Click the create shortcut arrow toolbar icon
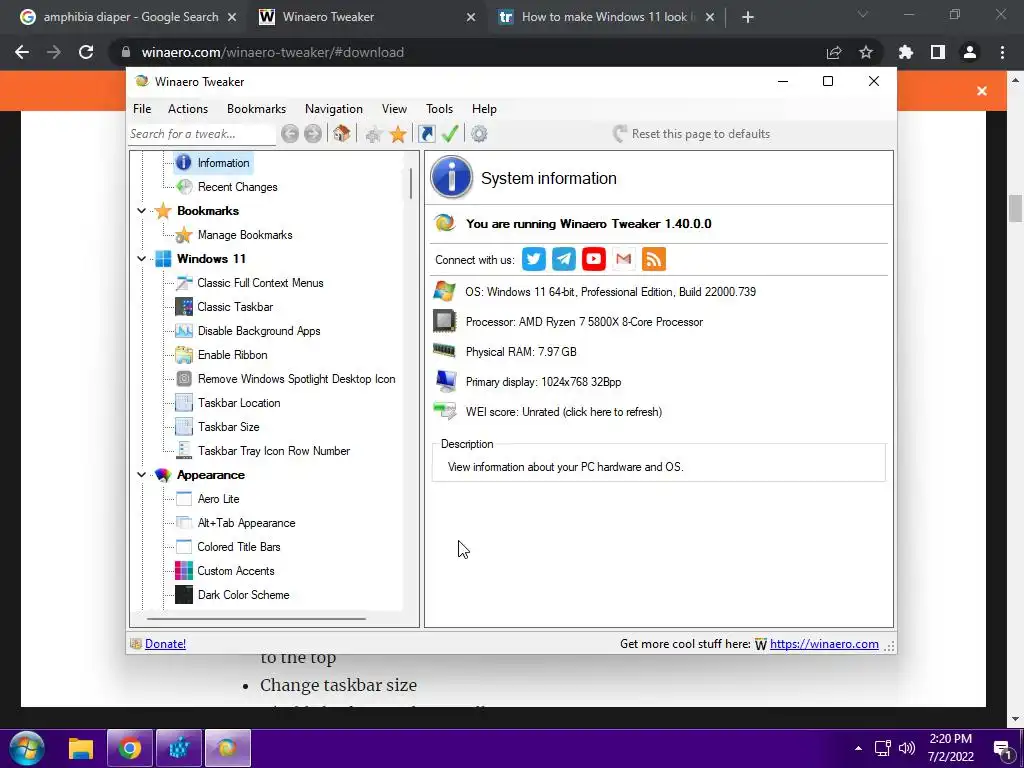This screenshot has height=768, width=1024. (426, 134)
